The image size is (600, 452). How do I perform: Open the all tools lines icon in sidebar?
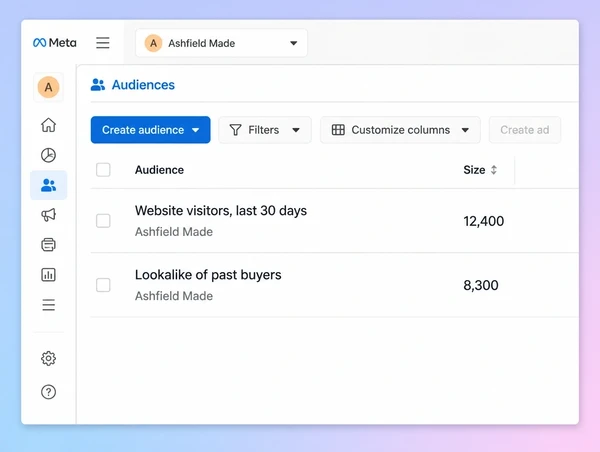[x=48, y=305]
